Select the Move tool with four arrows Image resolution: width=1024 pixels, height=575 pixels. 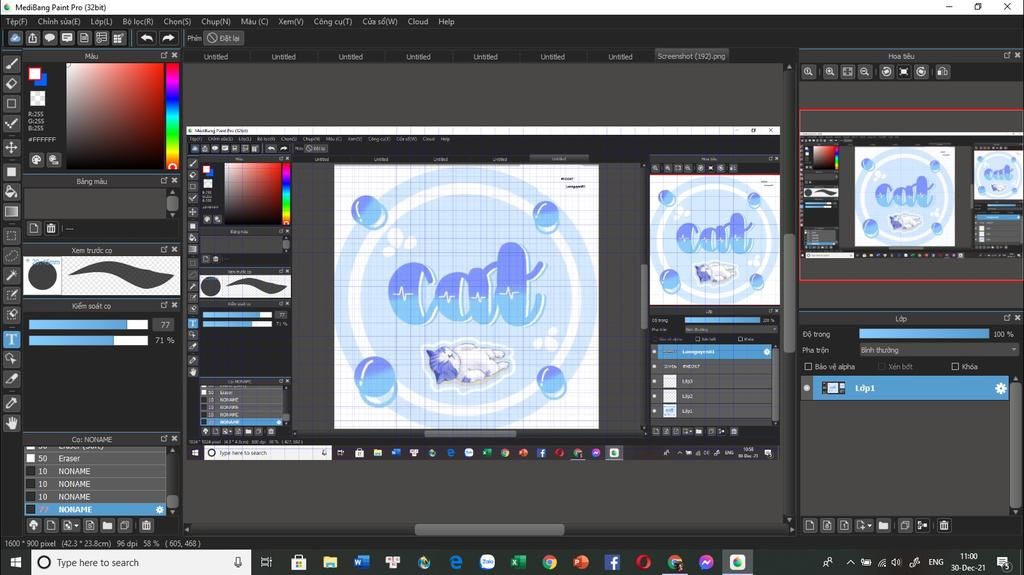12,147
